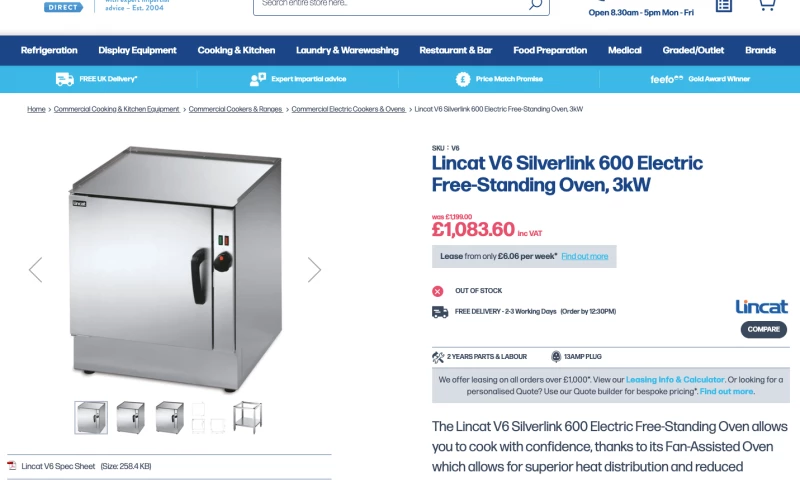Show previous product image with left arrow

tap(35, 270)
